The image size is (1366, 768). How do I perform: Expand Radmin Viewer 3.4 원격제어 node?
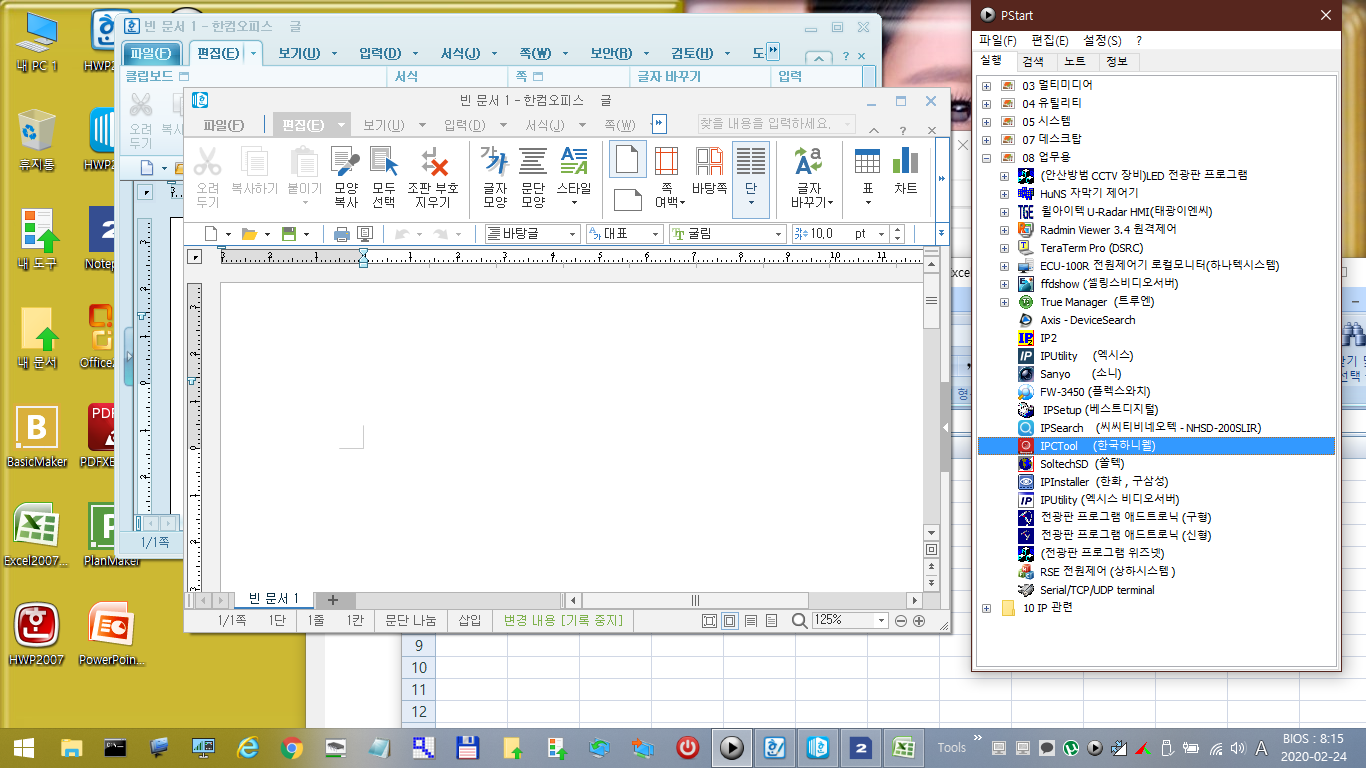coord(1004,229)
